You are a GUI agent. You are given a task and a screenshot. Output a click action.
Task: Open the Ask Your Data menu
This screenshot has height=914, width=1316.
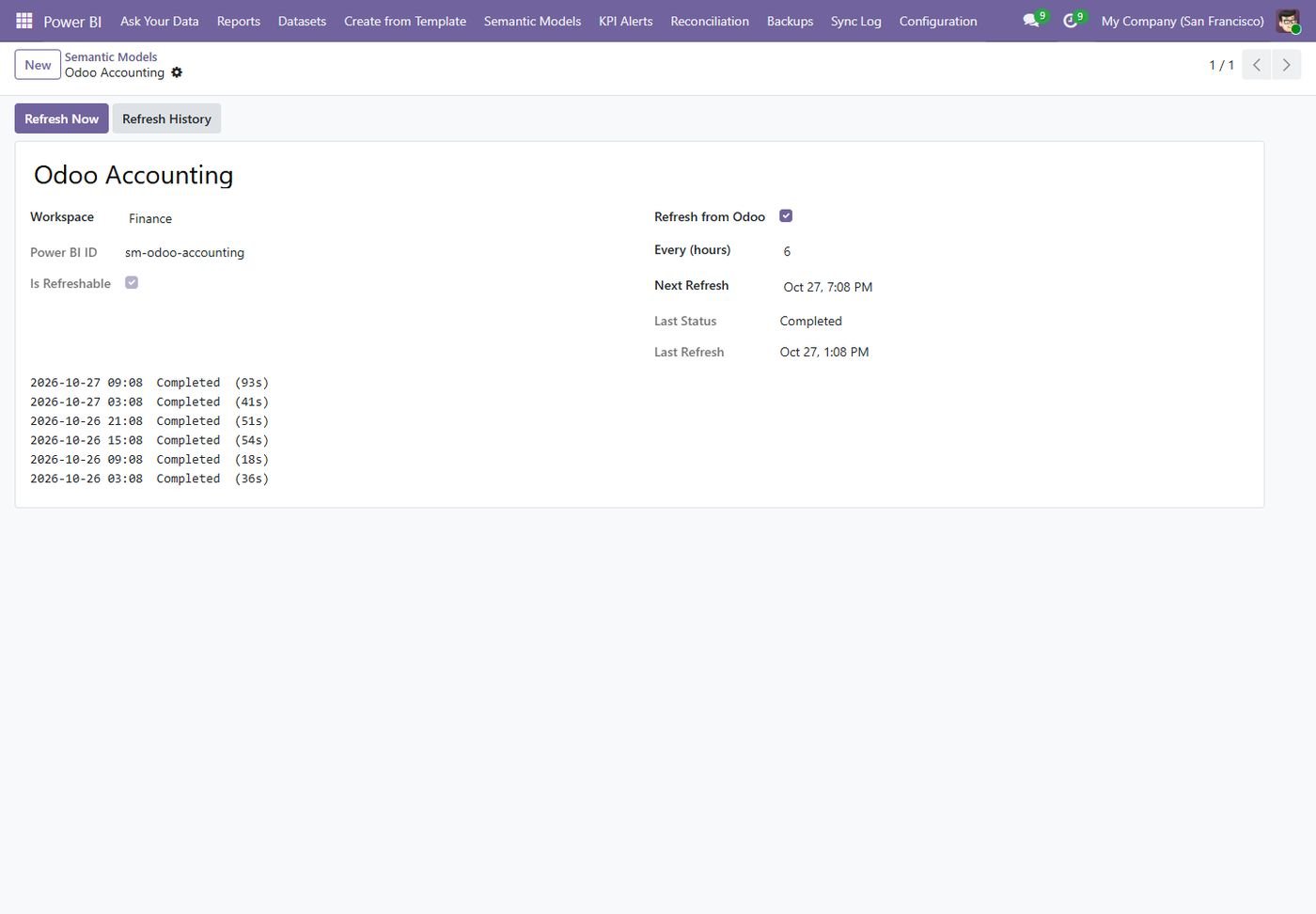[x=160, y=21]
